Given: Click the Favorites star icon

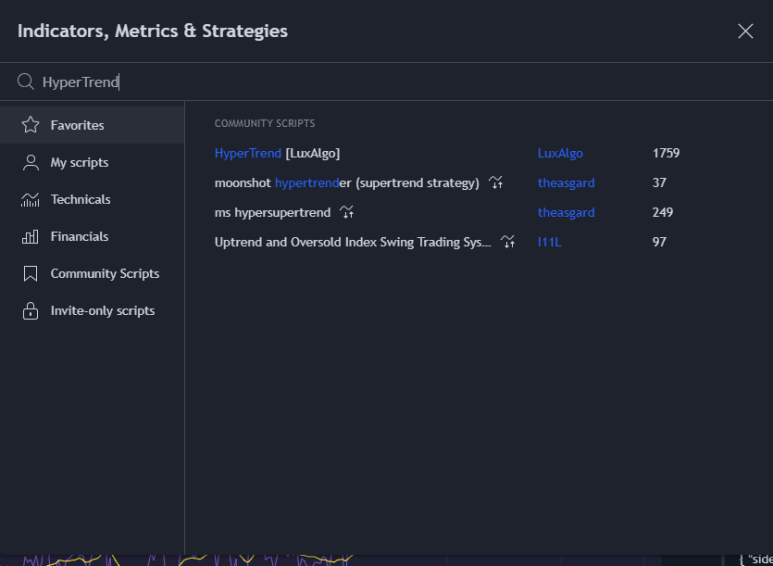Looking at the screenshot, I should click(x=31, y=125).
